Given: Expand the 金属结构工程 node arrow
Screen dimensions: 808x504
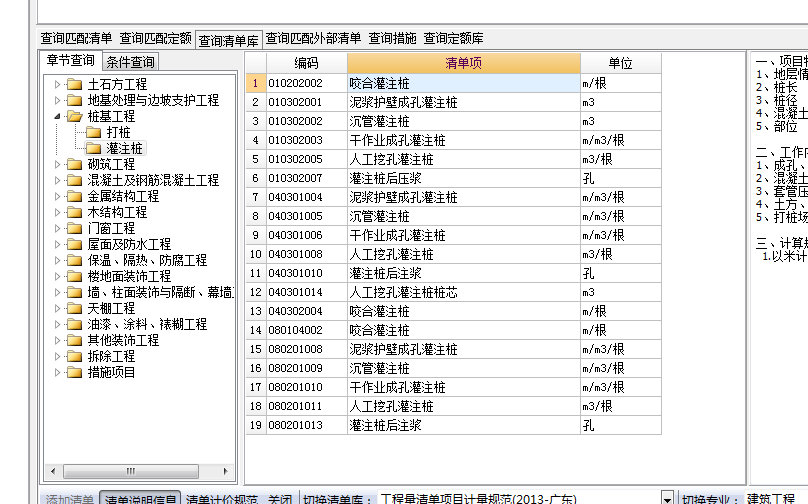Looking at the screenshot, I should click(x=58, y=196).
